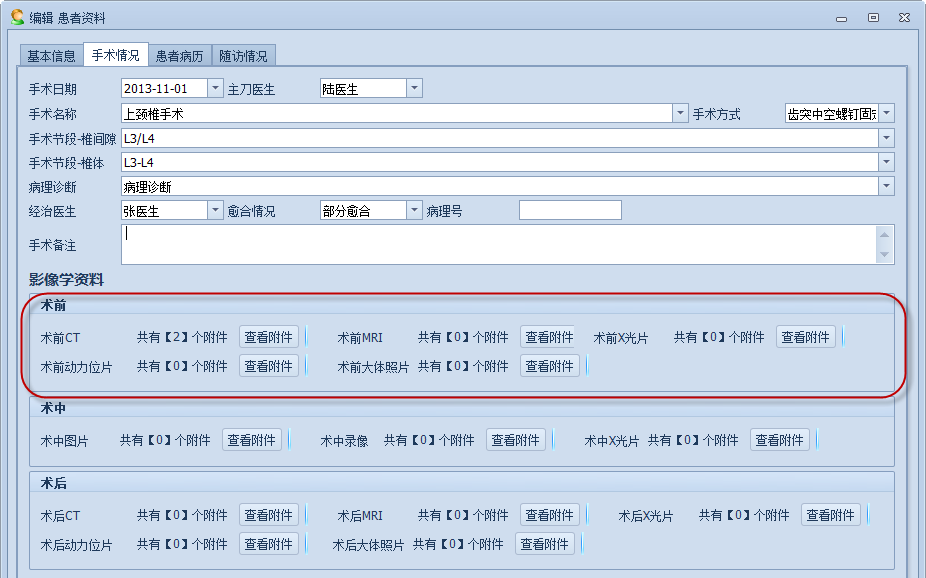Open the 愈合情况 dropdown
This screenshot has height=578, width=926.
(415, 210)
